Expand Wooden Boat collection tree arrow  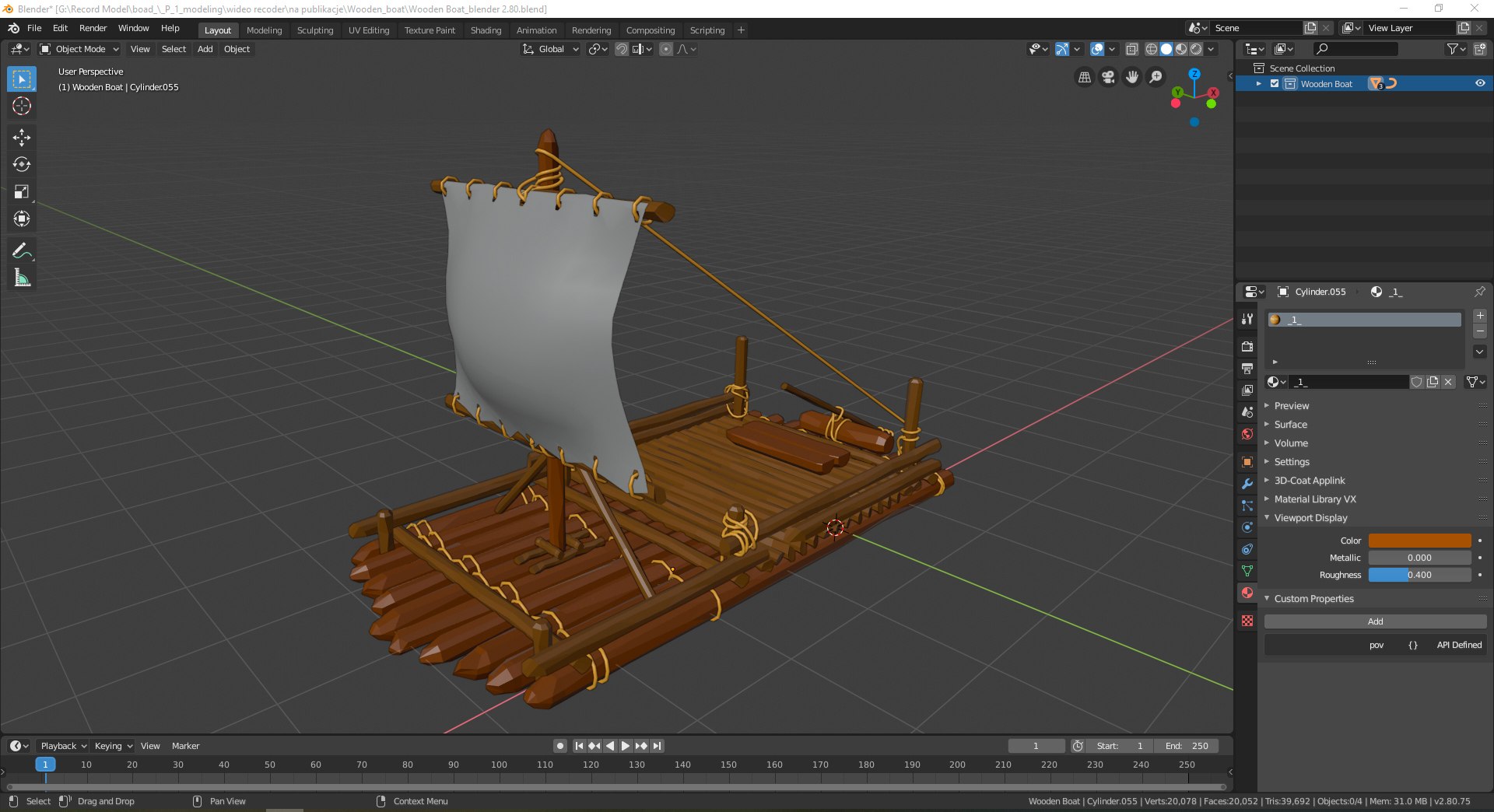coord(1259,84)
